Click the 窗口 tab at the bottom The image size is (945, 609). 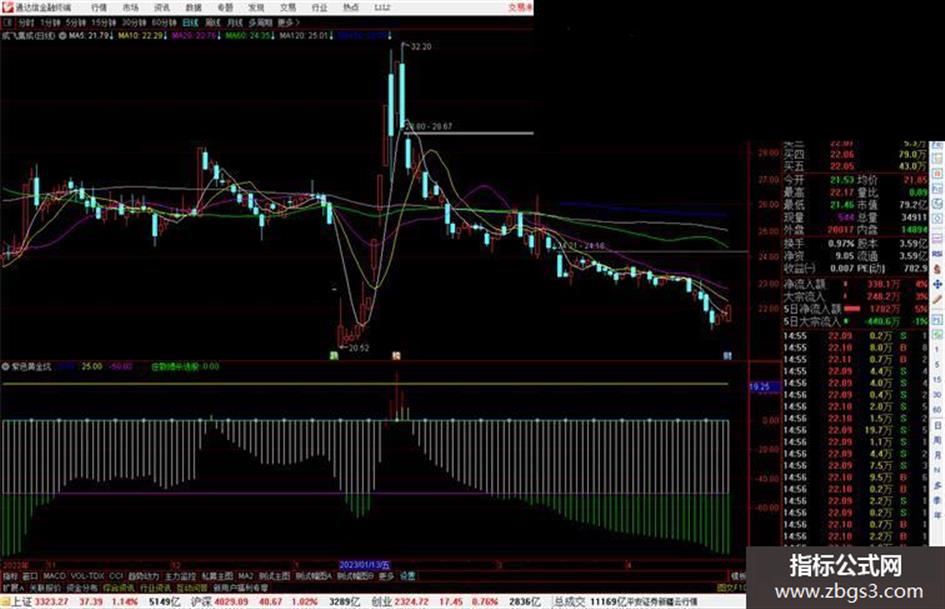[x=30, y=576]
